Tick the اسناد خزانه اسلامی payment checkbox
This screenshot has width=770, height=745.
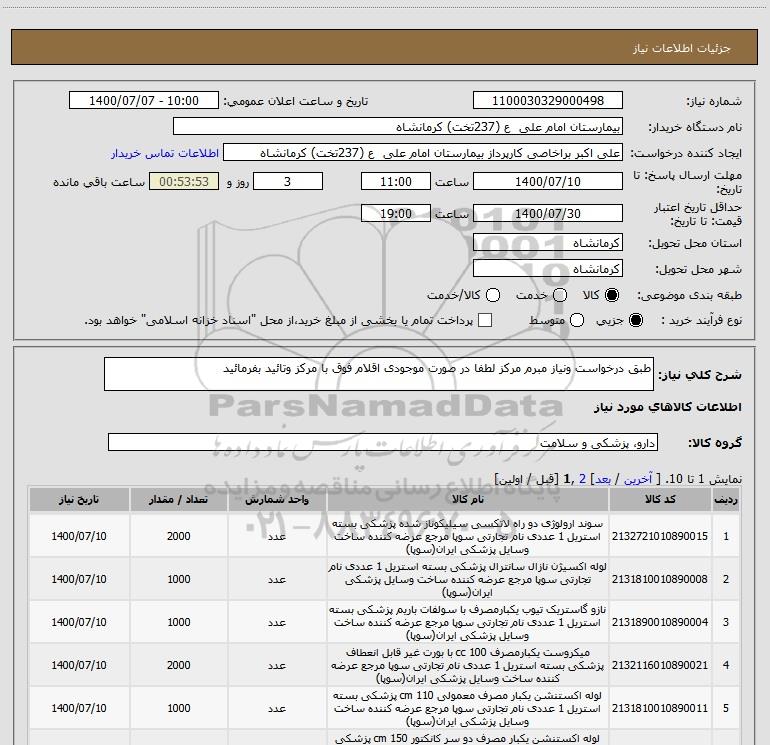(x=485, y=320)
